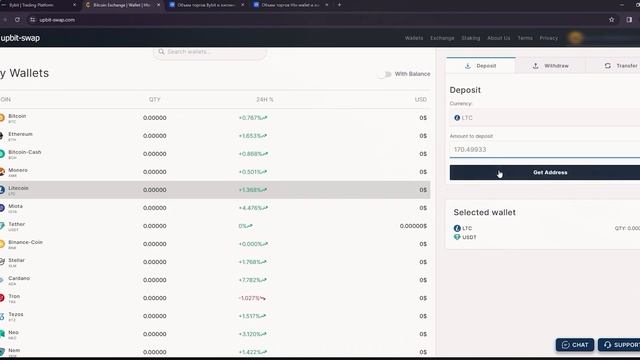Open the Currency LTC dropdown

coord(545,118)
